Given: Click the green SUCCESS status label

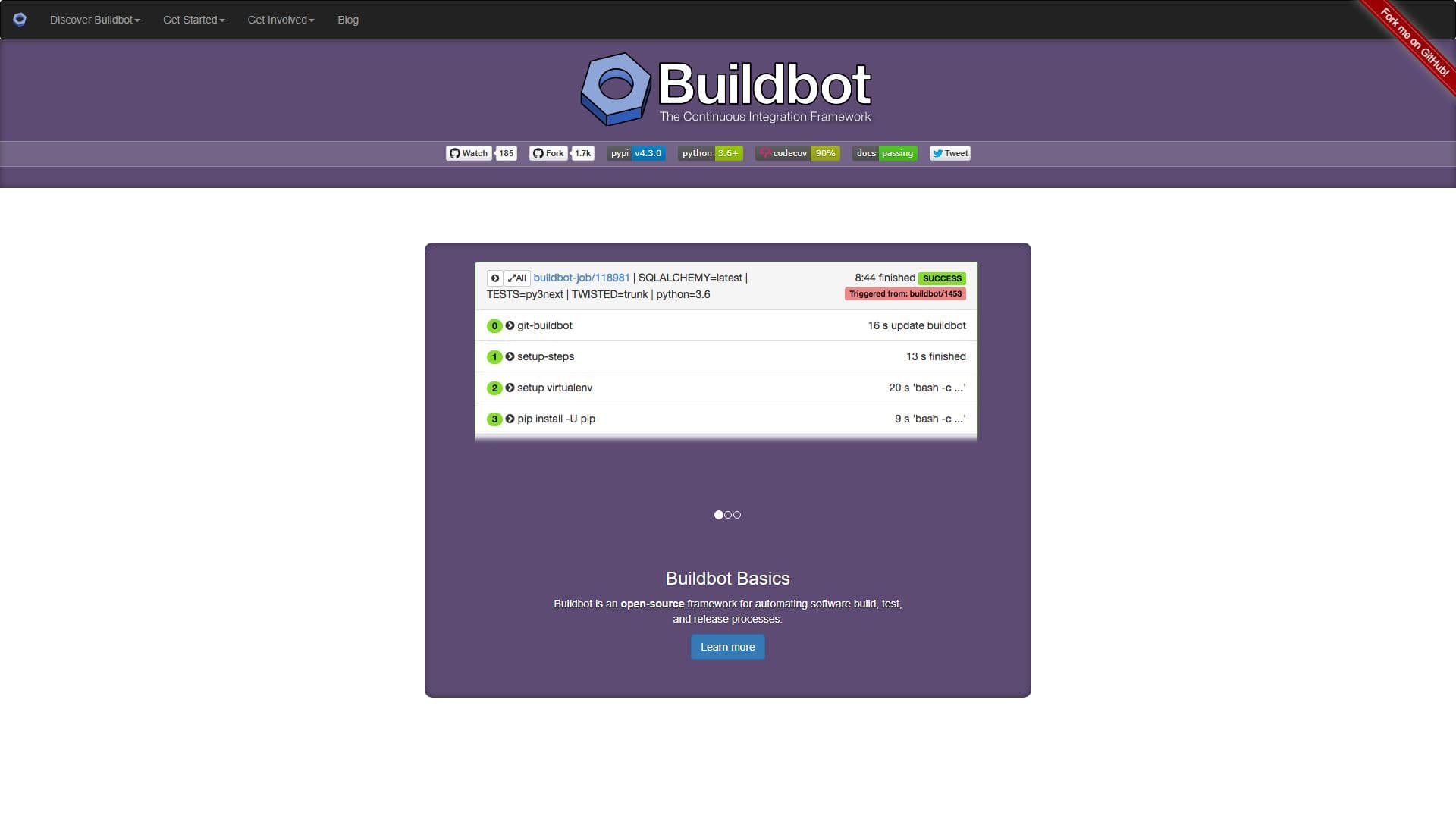Looking at the screenshot, I should 942,278.
